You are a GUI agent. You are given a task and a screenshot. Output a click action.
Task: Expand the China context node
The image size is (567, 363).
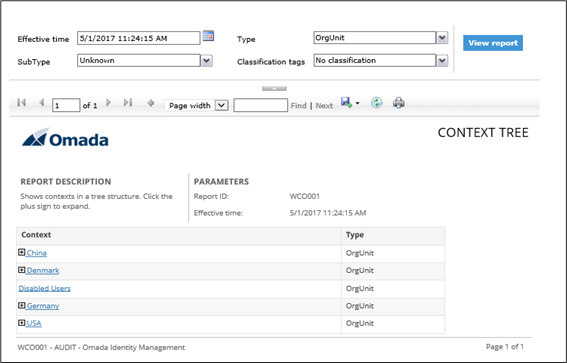[x=22, y=252]
